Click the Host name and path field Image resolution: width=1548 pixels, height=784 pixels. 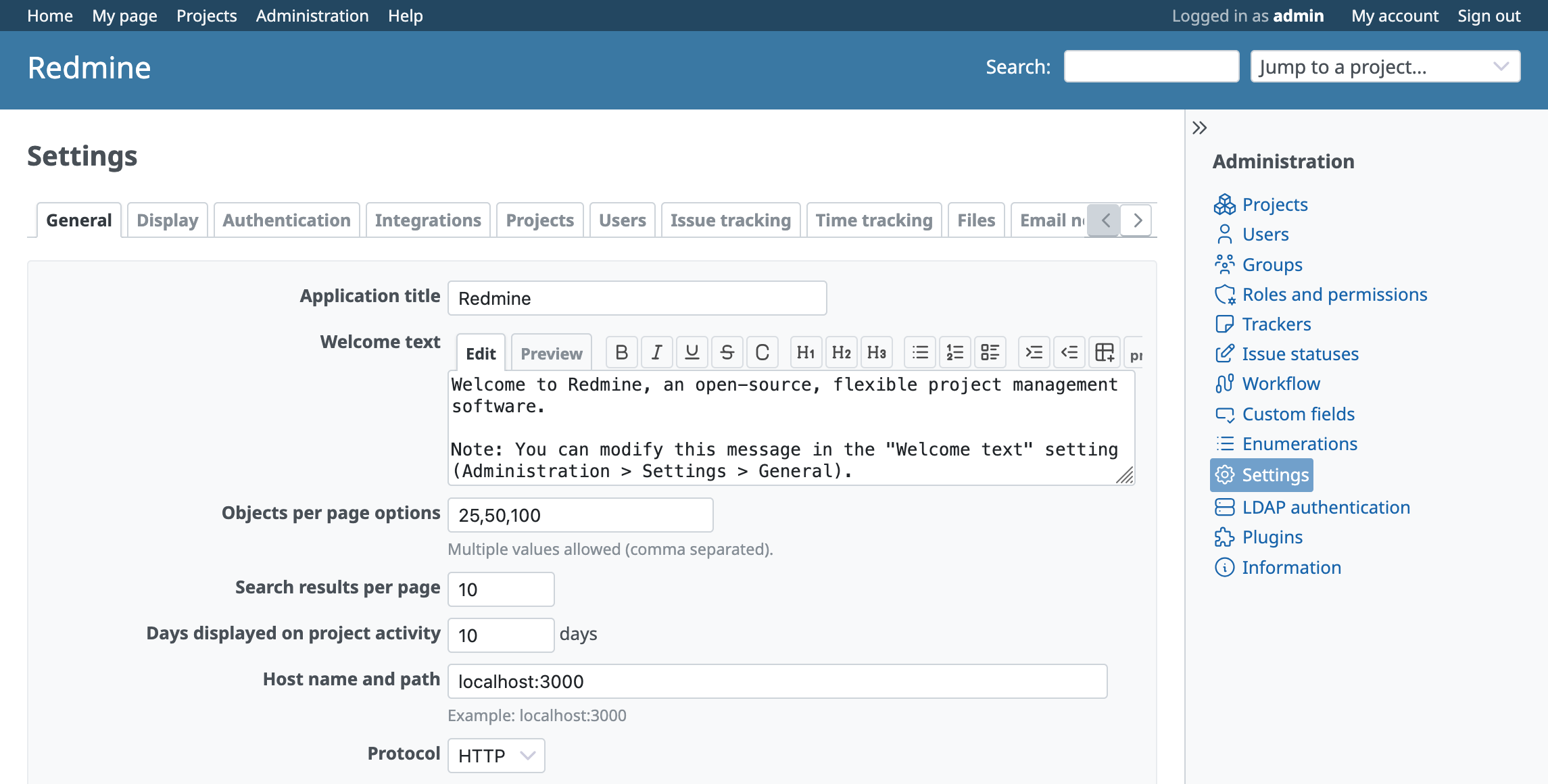click(777, 681)
